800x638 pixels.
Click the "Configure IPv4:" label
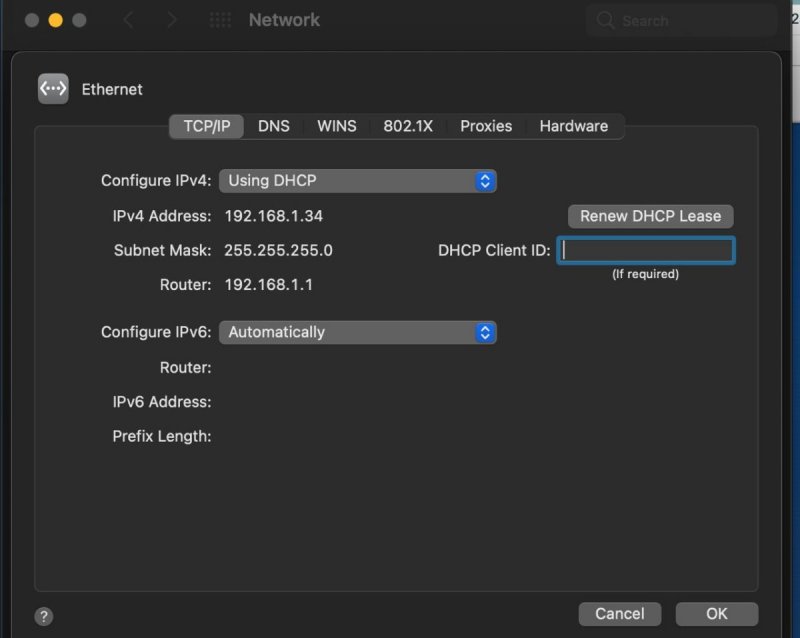[156, 181]
